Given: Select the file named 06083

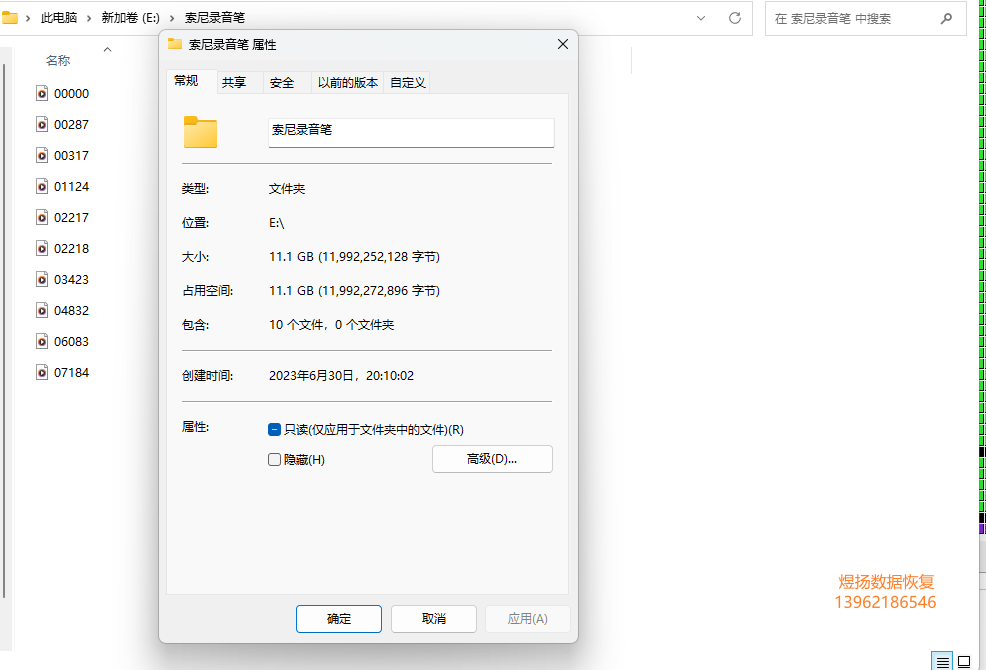Looking at the screenshot, I should pos(72,342).
